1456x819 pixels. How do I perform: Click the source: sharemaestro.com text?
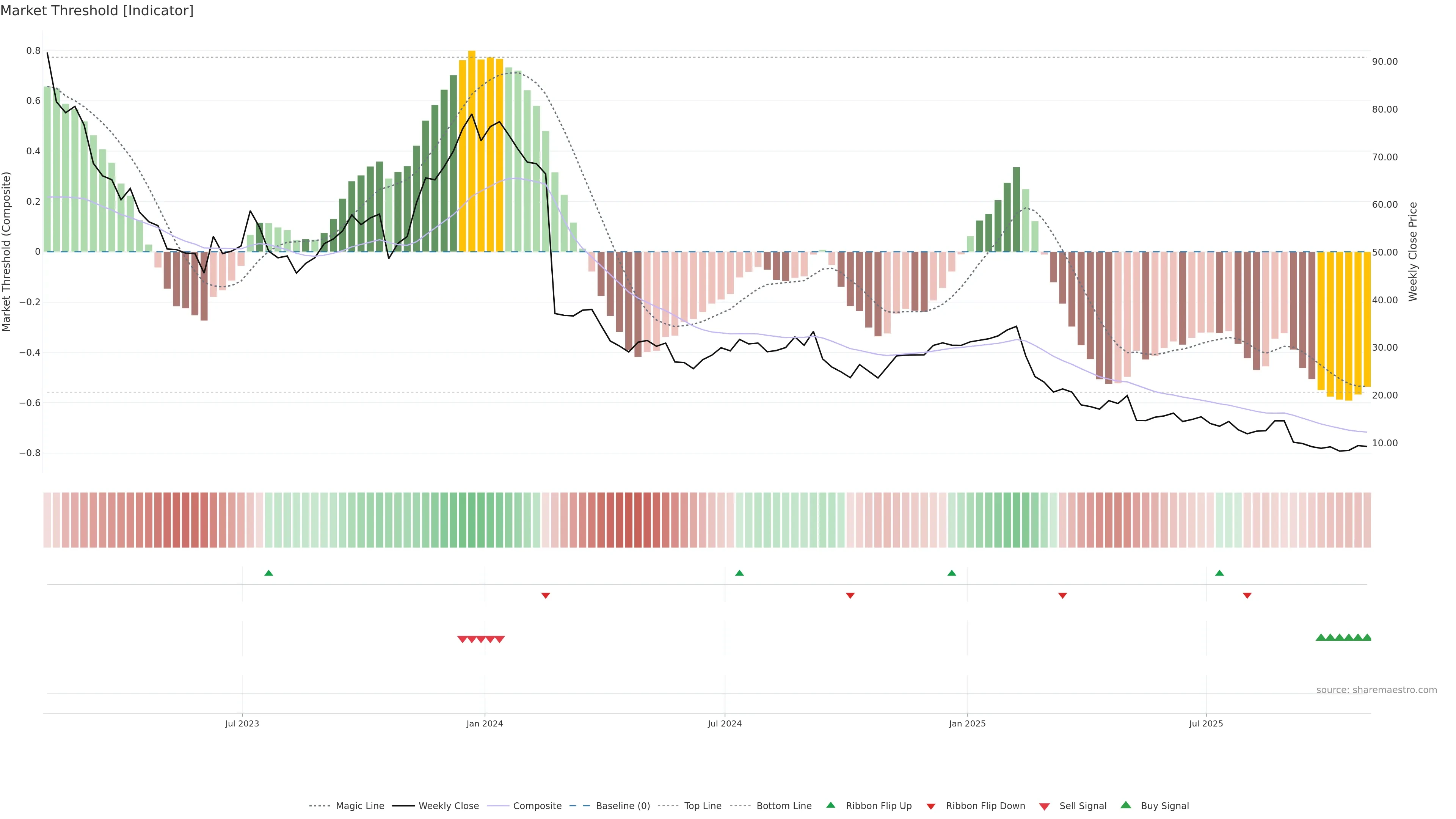coord(1376,690)
